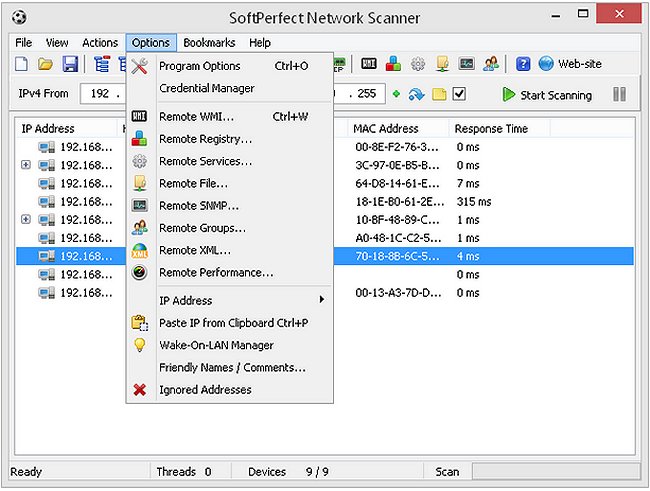The width and height of the screenshot is (650, 491).
Task: Click the Pause scanning icon
Action: coord(619,95)
